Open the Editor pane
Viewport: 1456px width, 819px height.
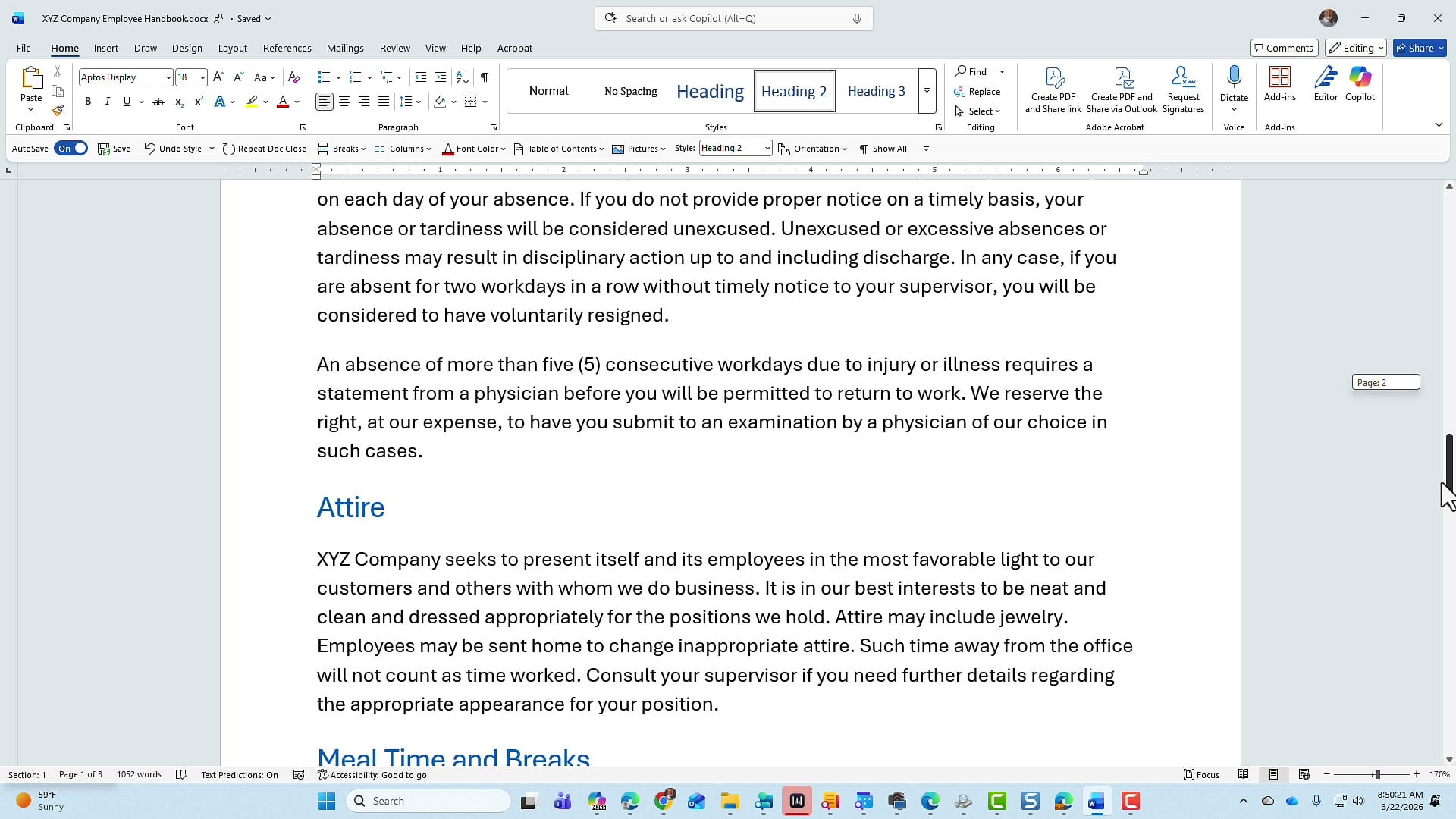[x=1326, y=83]
